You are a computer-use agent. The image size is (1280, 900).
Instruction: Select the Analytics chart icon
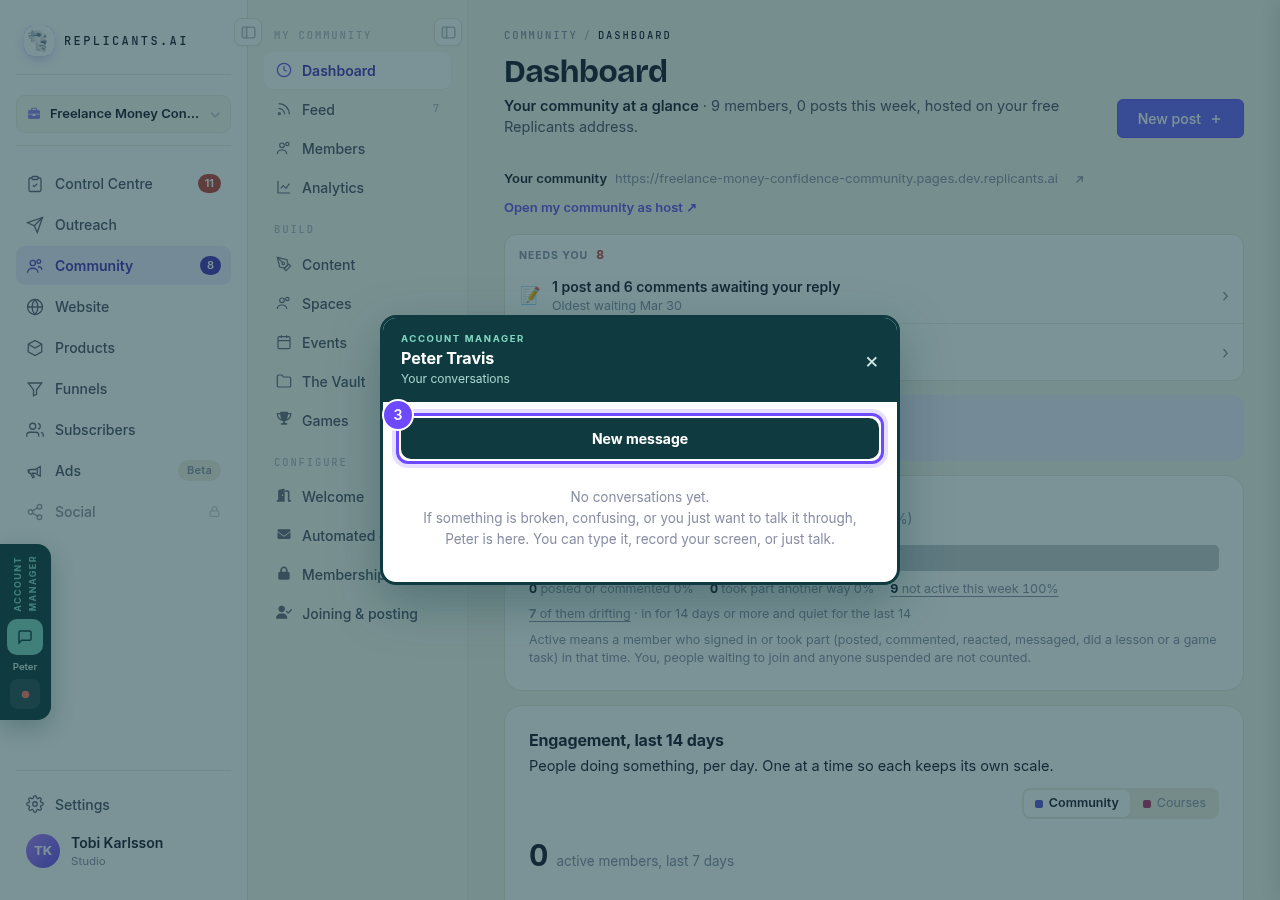tap(284, 188)
